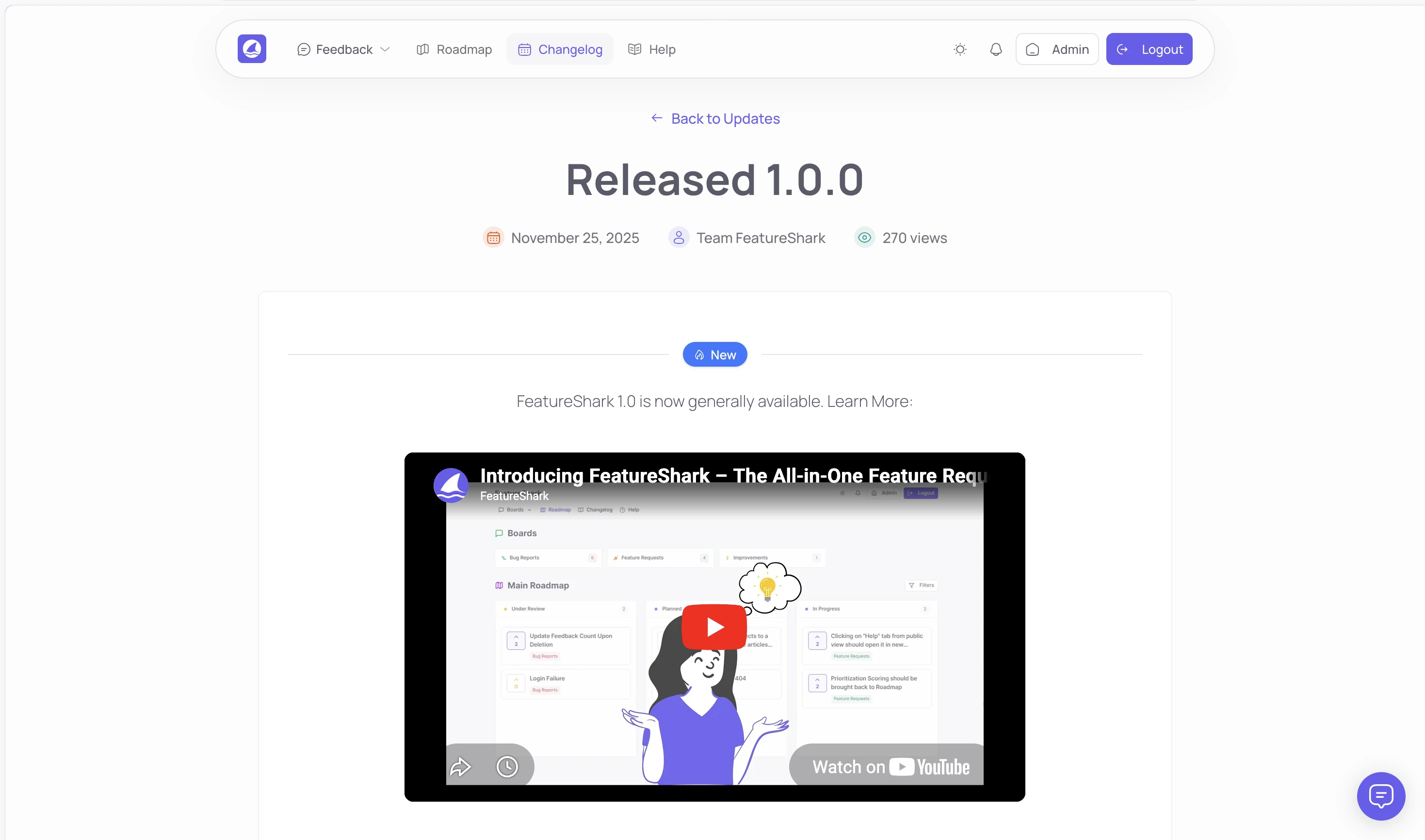Open the Admin panel

pos(1056,49)
